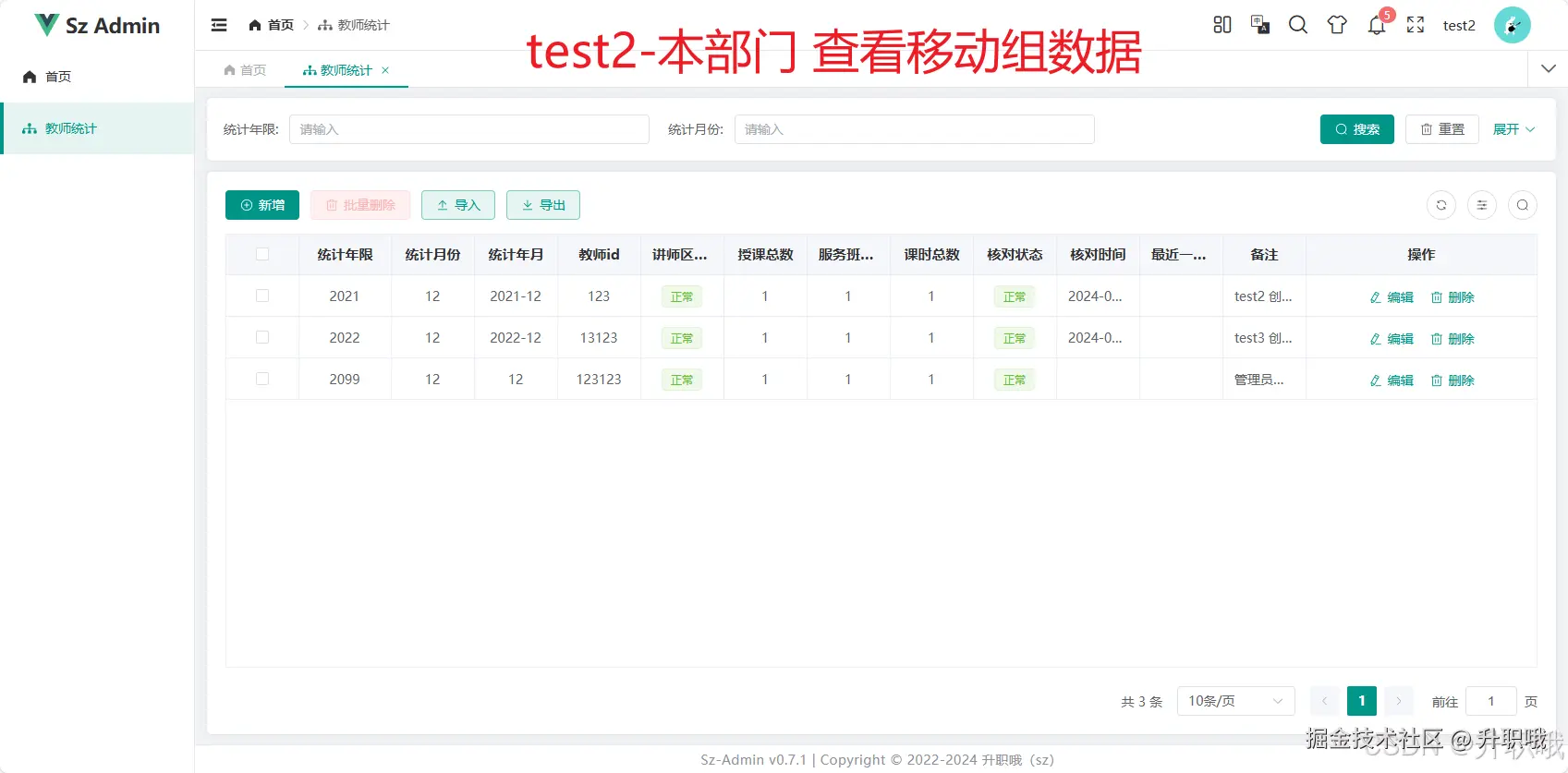Expand the tabs dropdown chevron at right
1568x773 pixels.
click(1549, 68)
